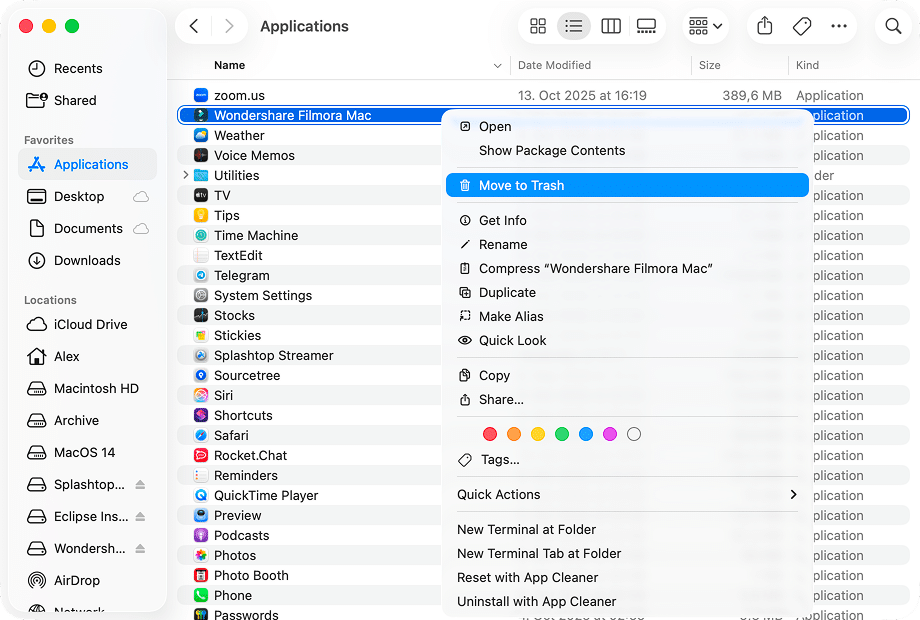Image resolution: width=920 pixels, height=620 pixels.
Task: Click the Telegram app icon
Action: pos(203,275)
